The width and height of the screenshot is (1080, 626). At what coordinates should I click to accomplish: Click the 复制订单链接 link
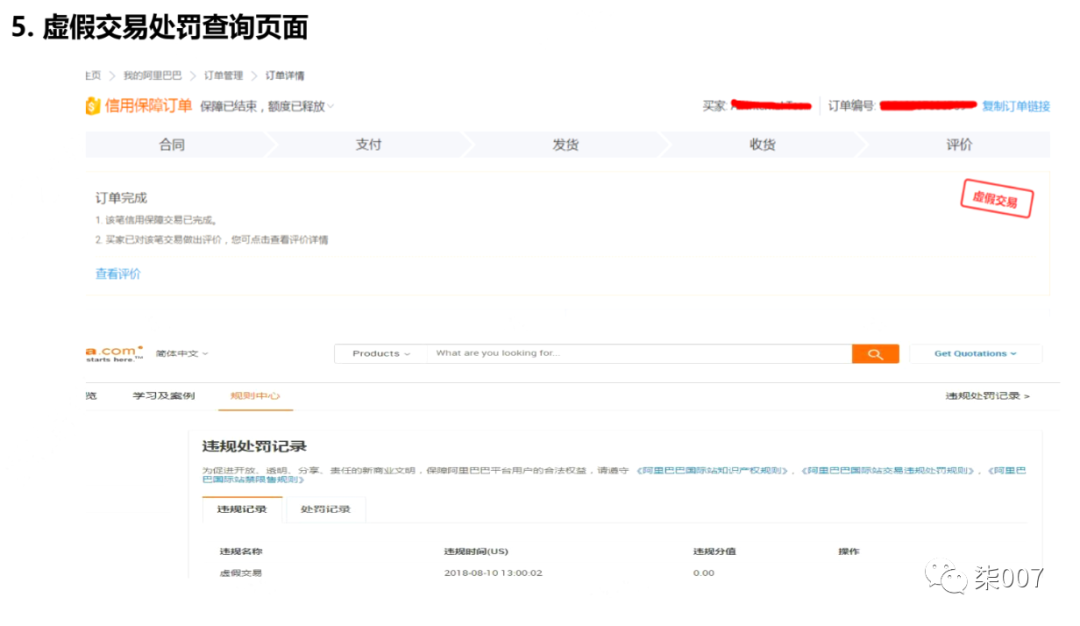[x=1019, y=106]
